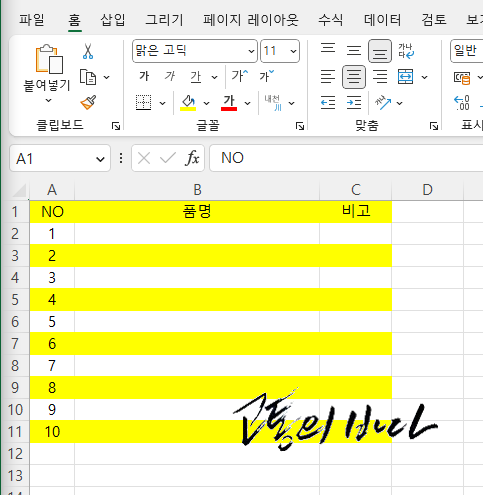The image size is (483, 495).
Task: Apply cell borders icon
Action: coord(144,103)
